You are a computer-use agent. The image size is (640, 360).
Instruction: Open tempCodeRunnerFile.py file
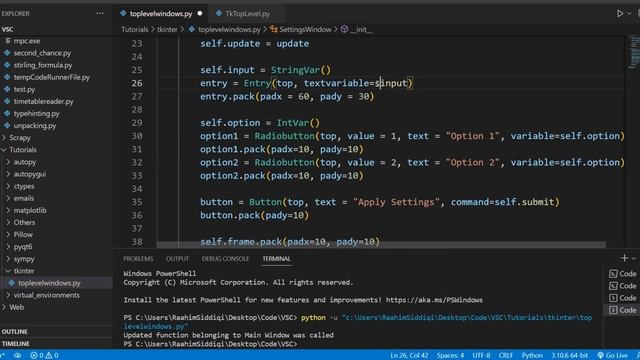click(51, 77)
